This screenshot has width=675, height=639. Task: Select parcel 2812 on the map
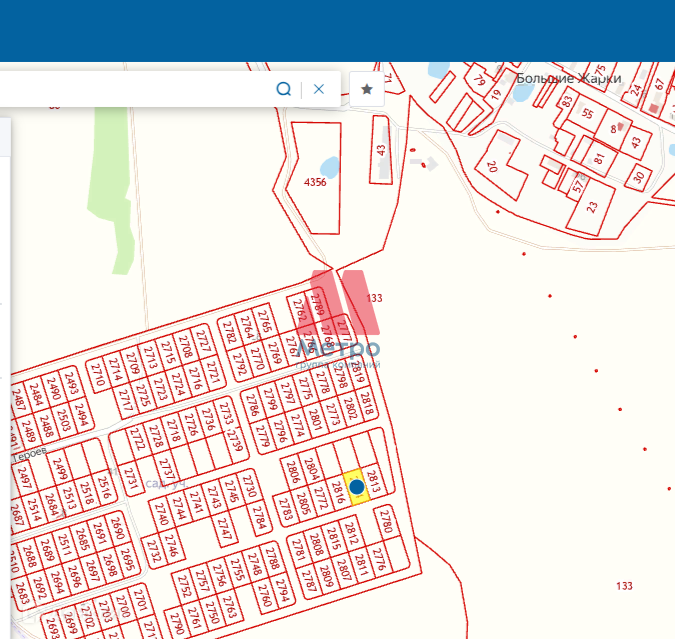coord(351,533)
